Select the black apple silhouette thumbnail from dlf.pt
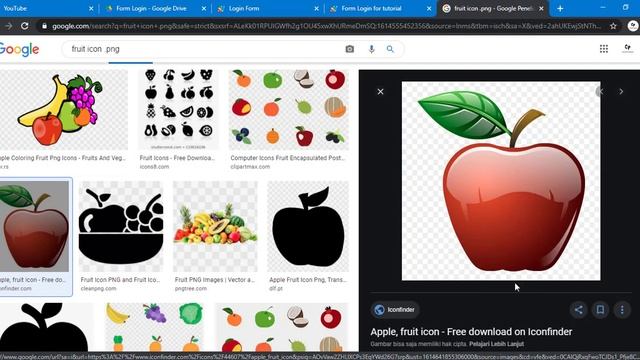The height and width of the screenshot is (360, 640). click(308, 226)
